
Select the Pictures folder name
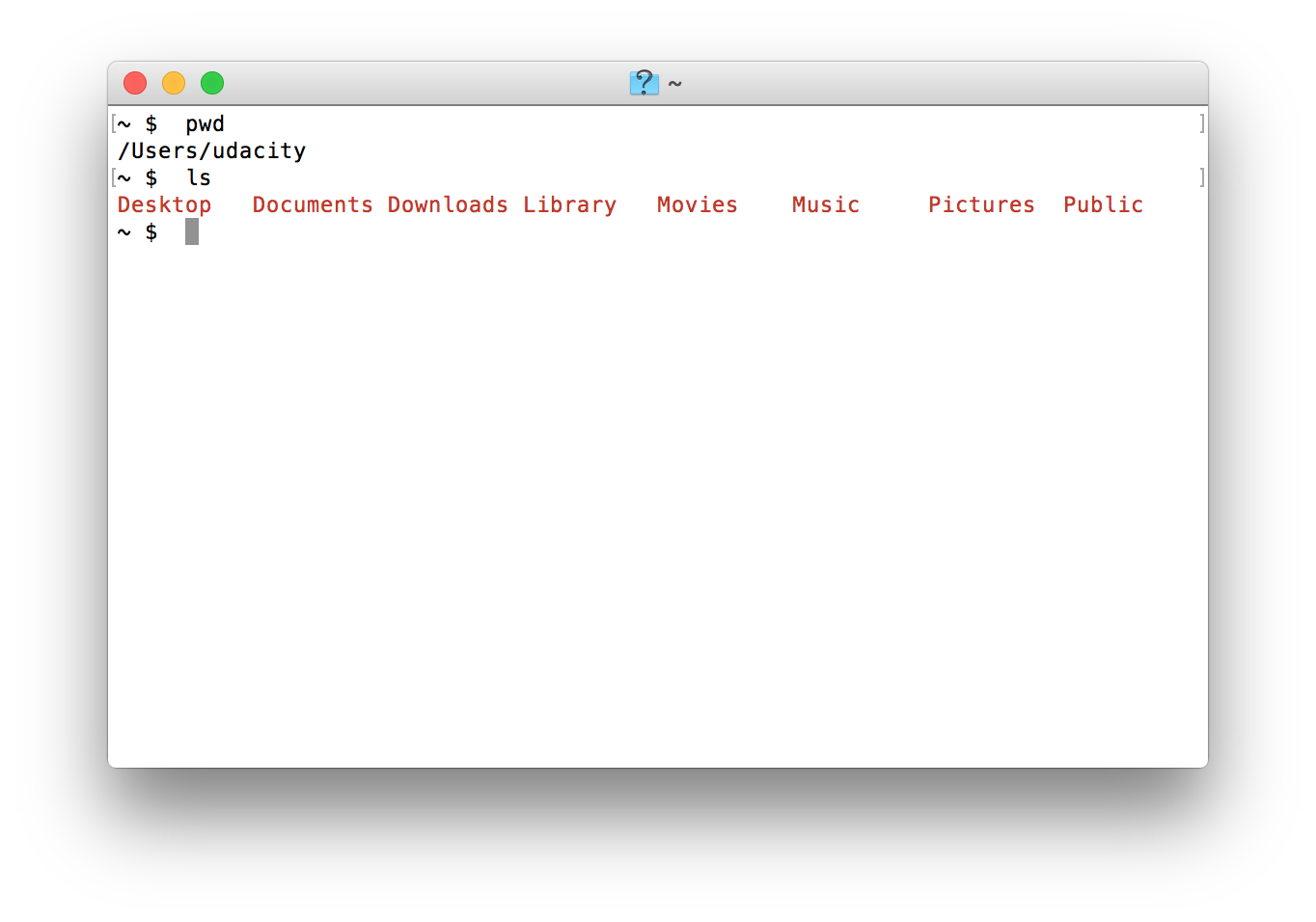coord(980,204)
